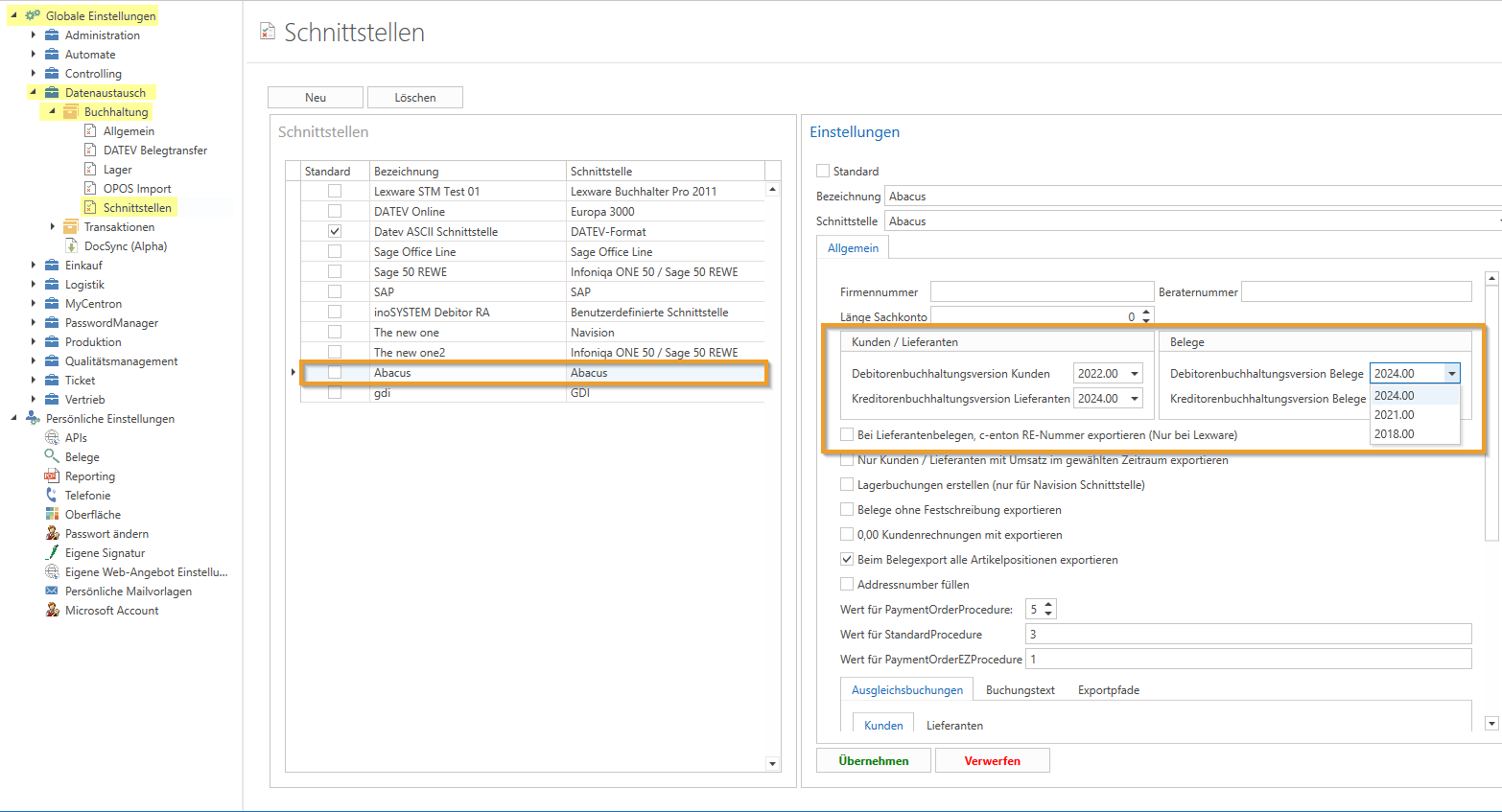Image resolution: width=1502 pixels, height=812 pixels.
Task: Select the Oberfläche color grid icon
Action: click(52, 515)
